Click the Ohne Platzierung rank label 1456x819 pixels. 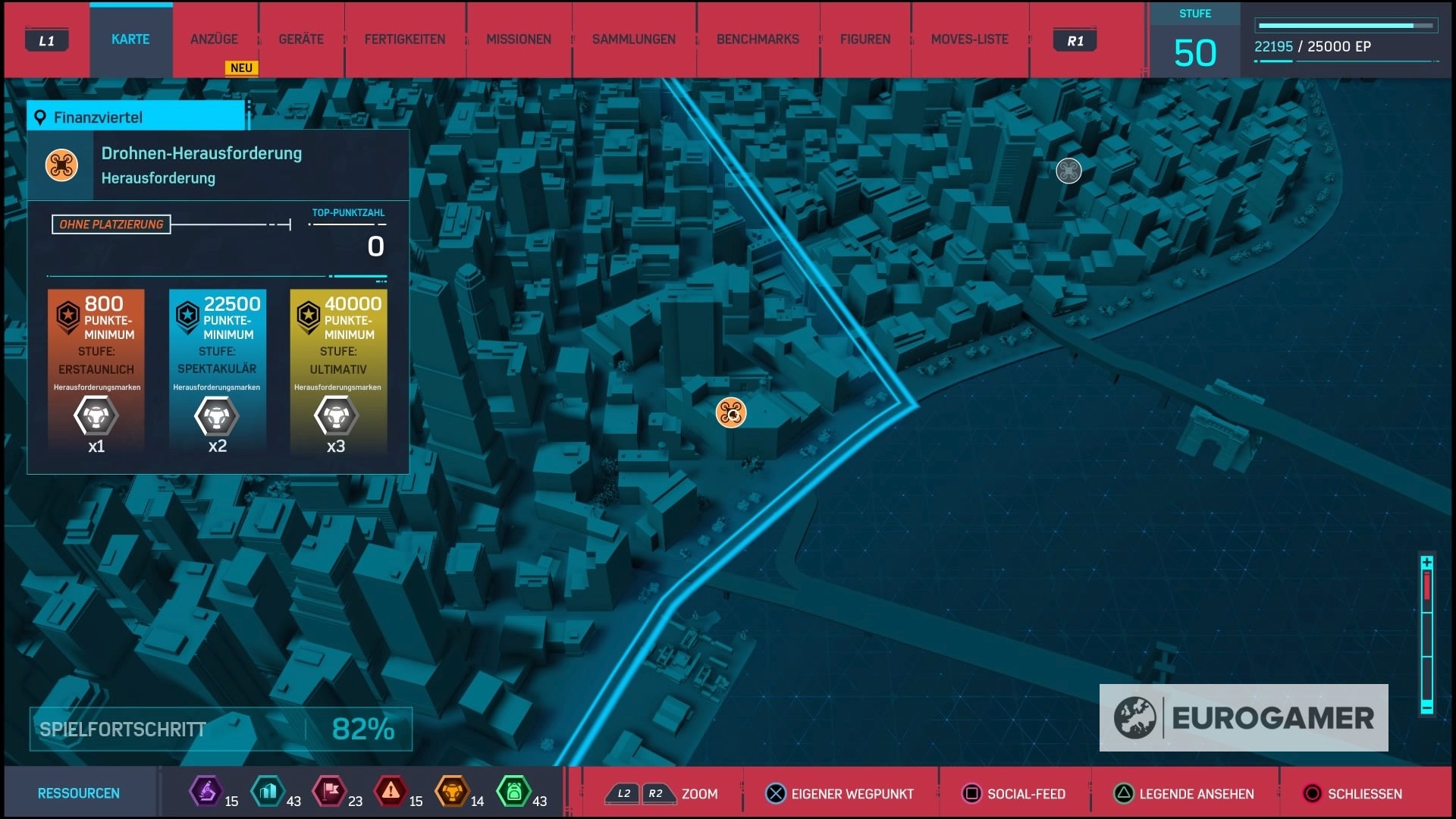(111, 224)
